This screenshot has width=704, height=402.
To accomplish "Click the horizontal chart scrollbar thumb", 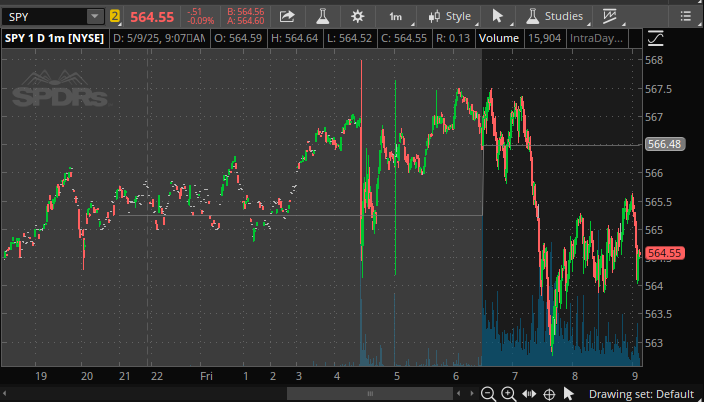I will pos(370,393).
